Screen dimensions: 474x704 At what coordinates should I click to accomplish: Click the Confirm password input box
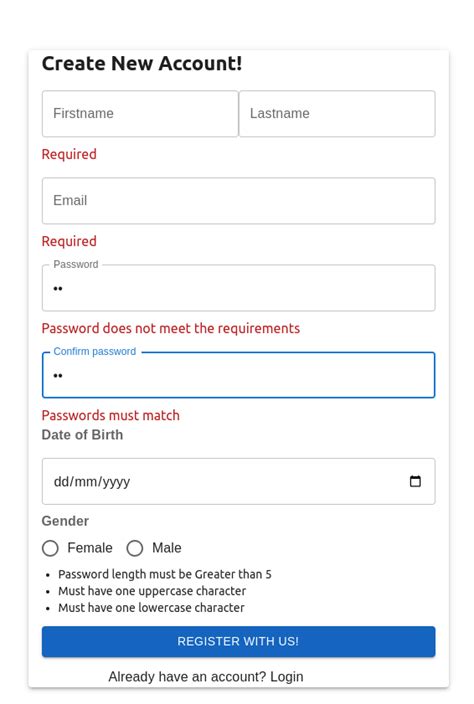(x=238, y=375)
